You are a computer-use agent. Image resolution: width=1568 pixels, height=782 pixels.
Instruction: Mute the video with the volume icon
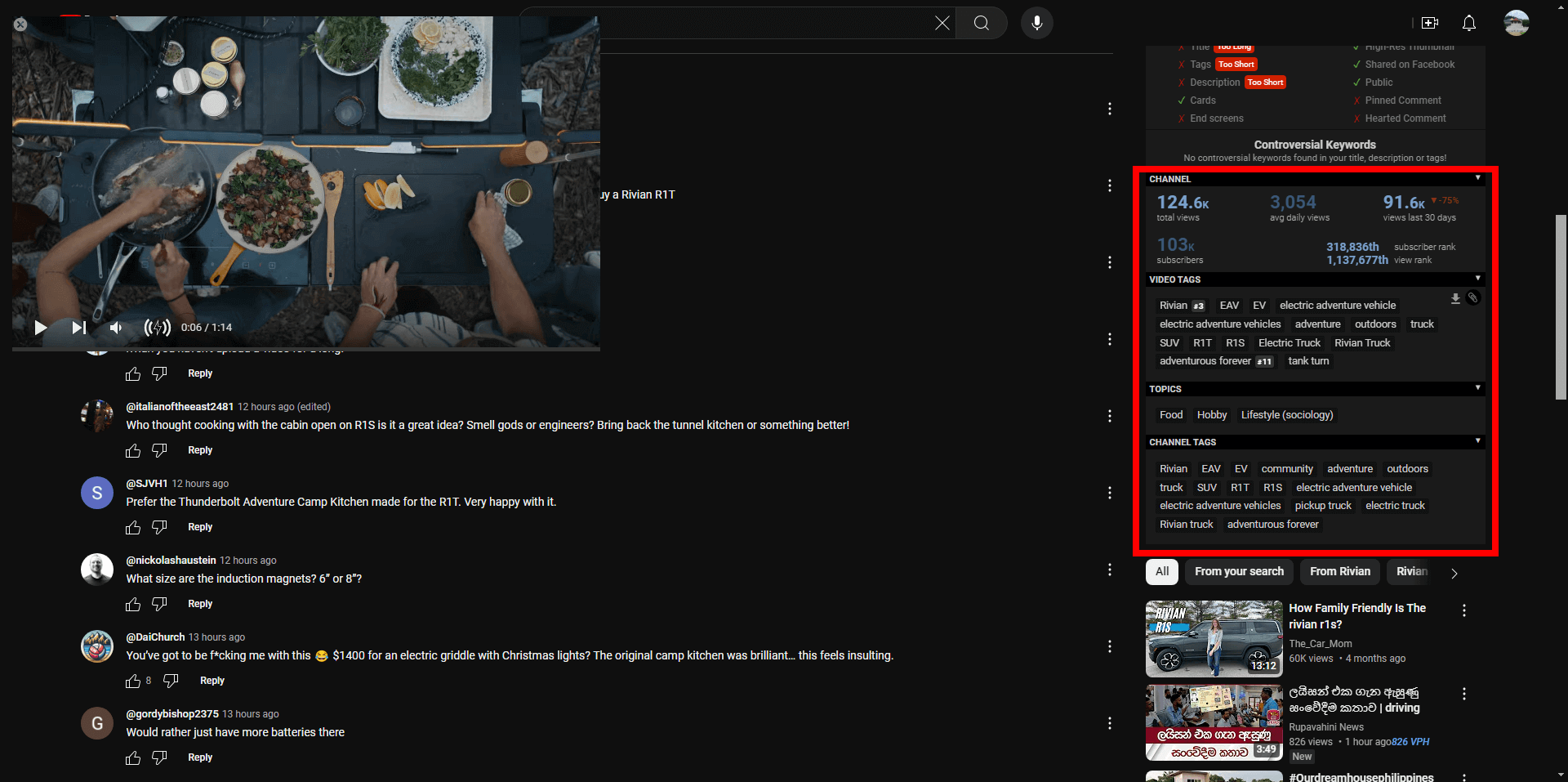coord(115,328)
